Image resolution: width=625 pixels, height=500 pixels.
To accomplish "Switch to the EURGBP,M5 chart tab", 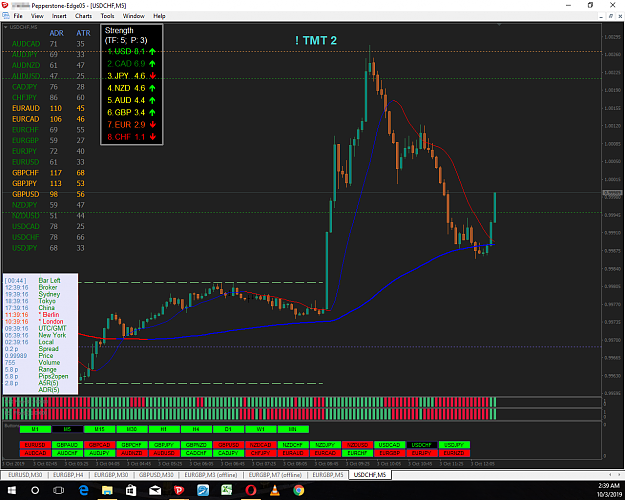I will pos(328,475).
